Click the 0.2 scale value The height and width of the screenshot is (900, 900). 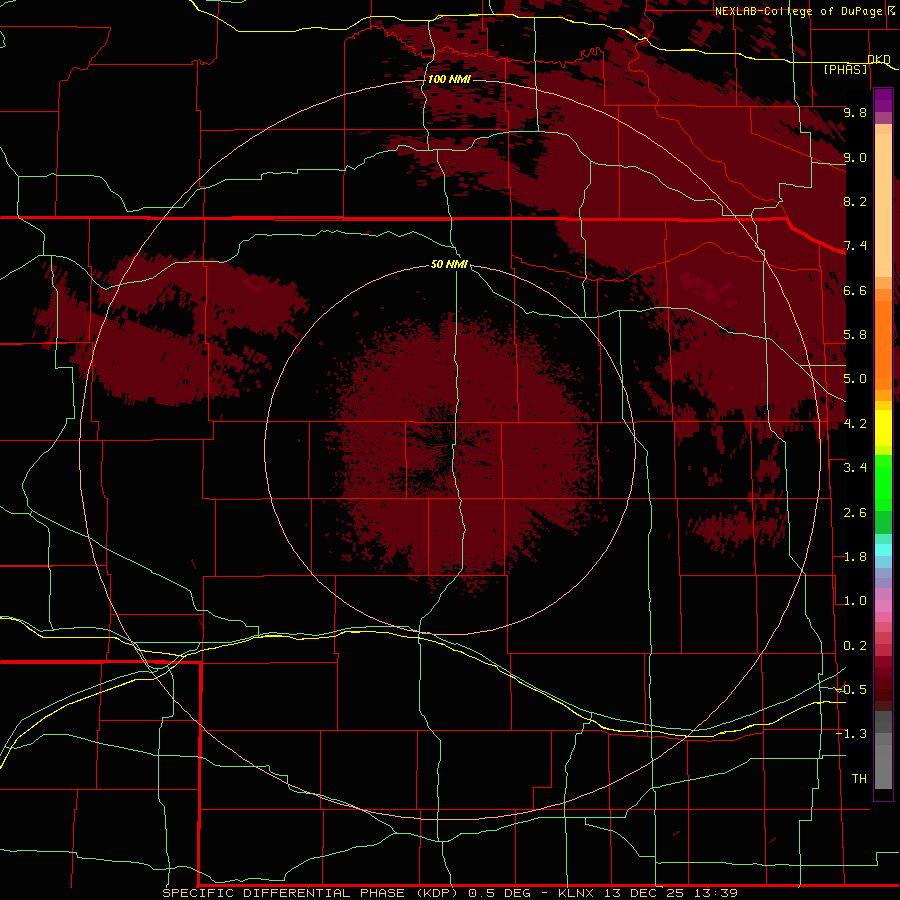point(855,646)
